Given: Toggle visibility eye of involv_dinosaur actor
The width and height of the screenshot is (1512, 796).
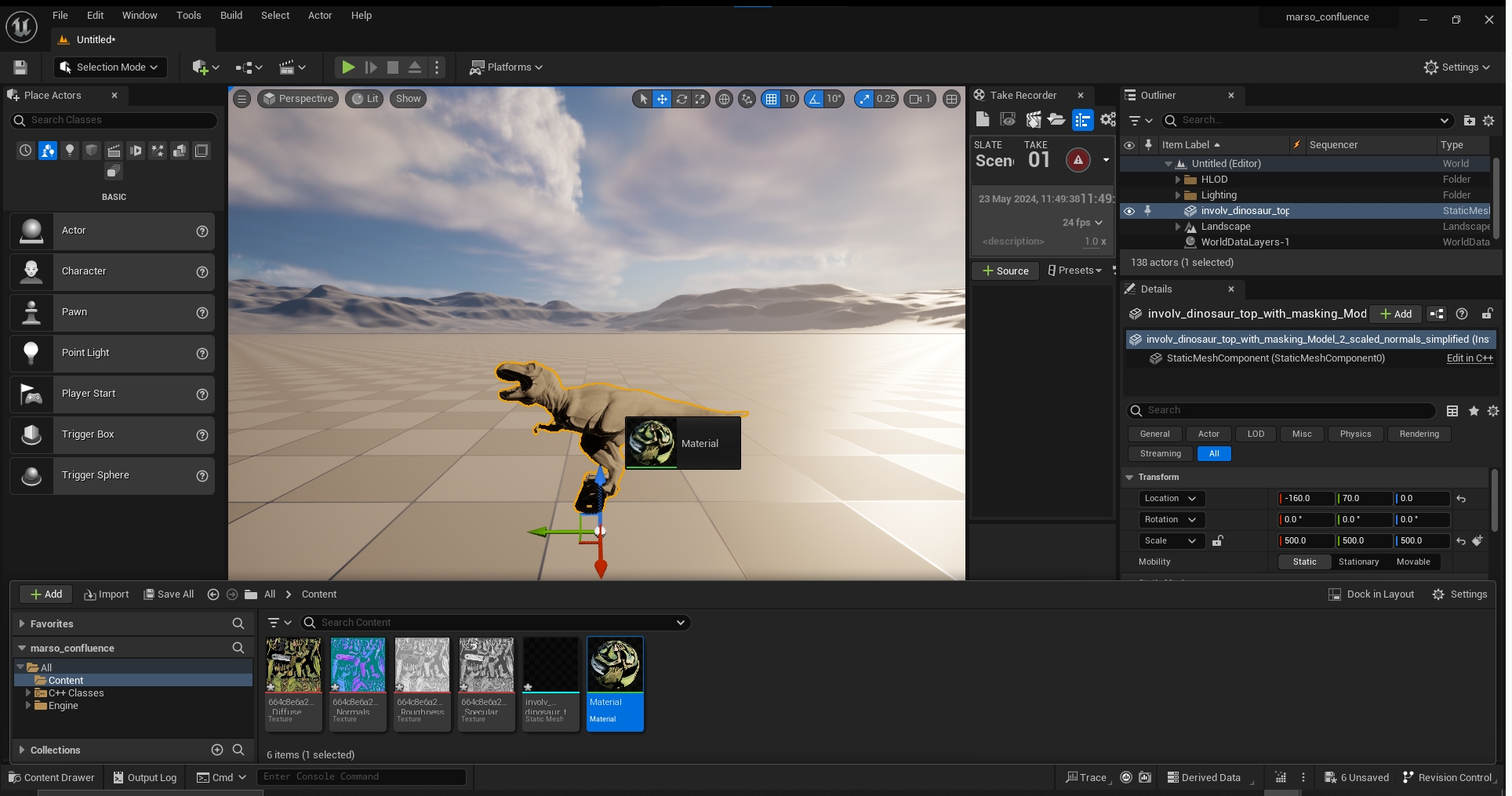Looking at the screenshot, I should coord(1129,211).
